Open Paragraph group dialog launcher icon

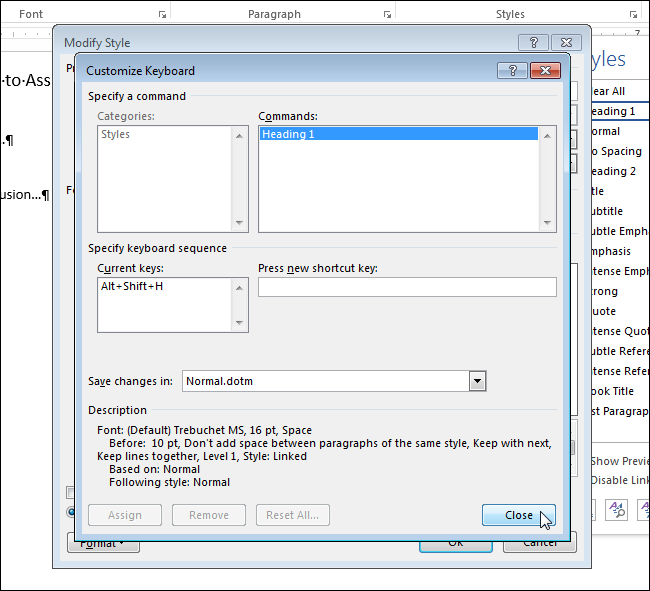(x=387, y=15)
